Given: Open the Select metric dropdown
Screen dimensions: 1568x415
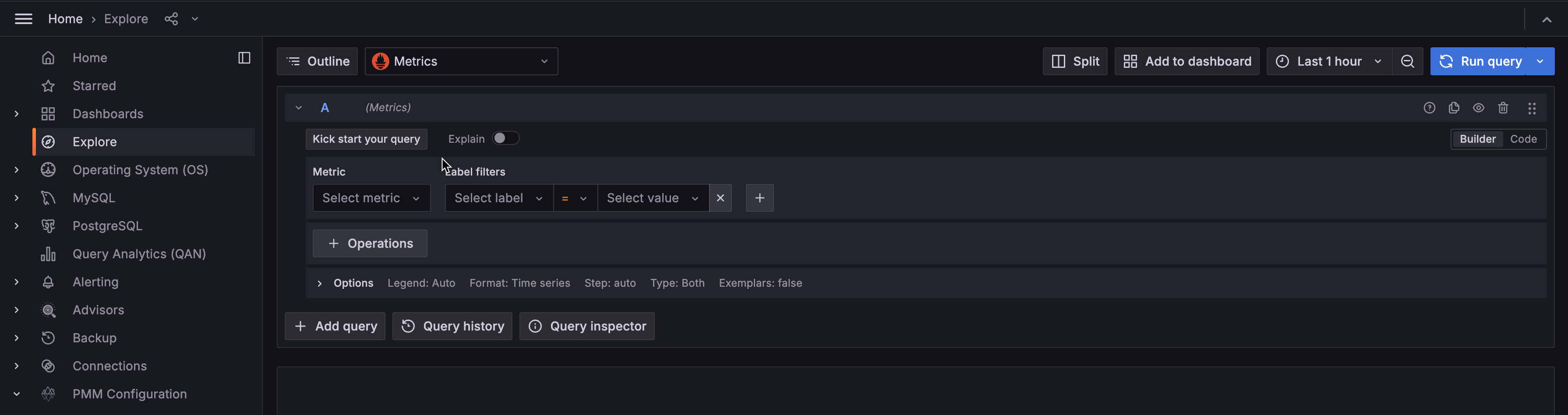Looking at the screenshot, I should coord(371,198).
